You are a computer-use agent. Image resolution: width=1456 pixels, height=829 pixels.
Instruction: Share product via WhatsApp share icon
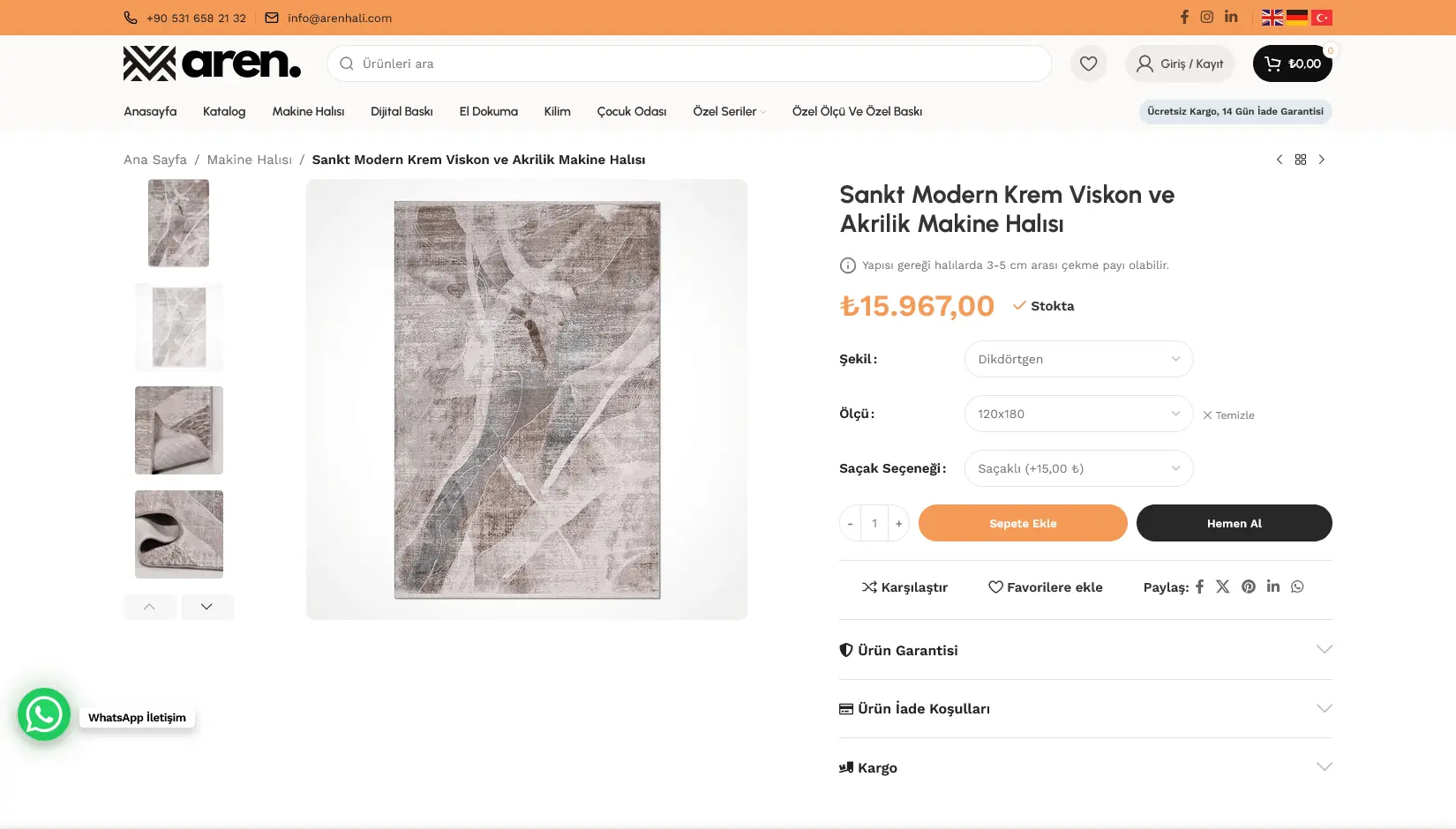click(x=1297, y=586)
